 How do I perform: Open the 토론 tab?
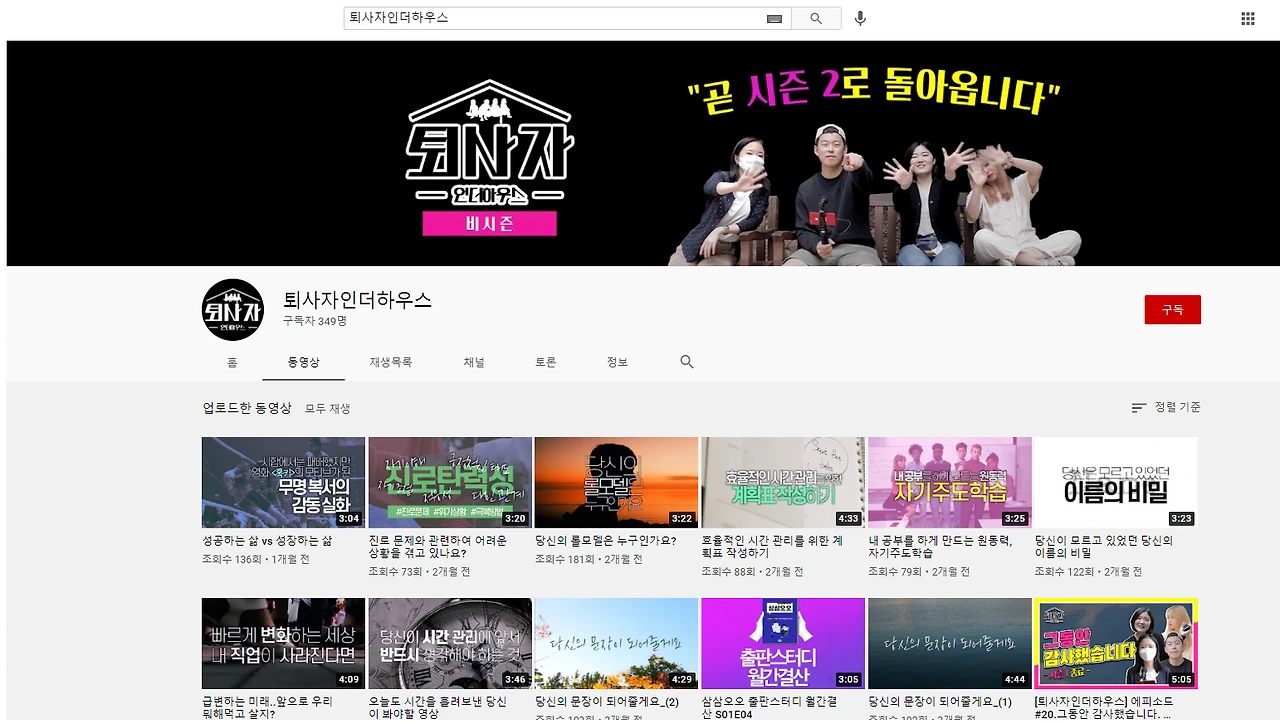545,362
